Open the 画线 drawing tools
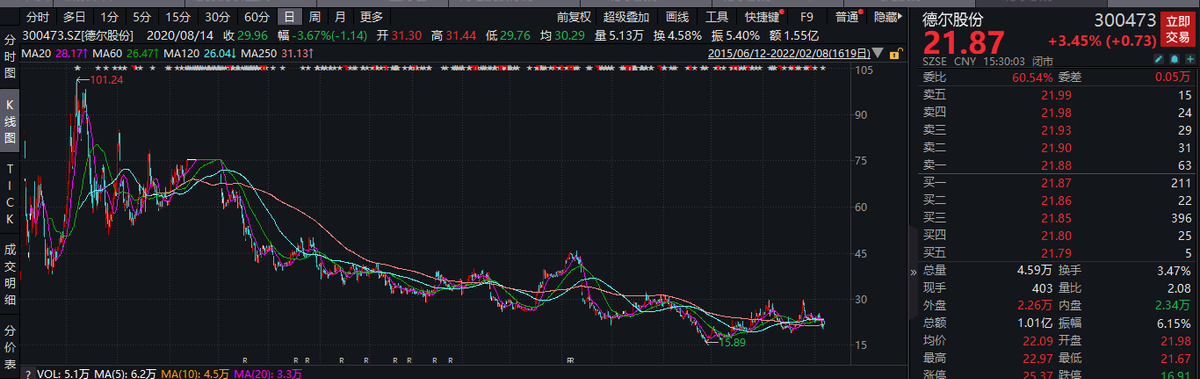This screenshot has height=379, width=1200. [677, 16]
